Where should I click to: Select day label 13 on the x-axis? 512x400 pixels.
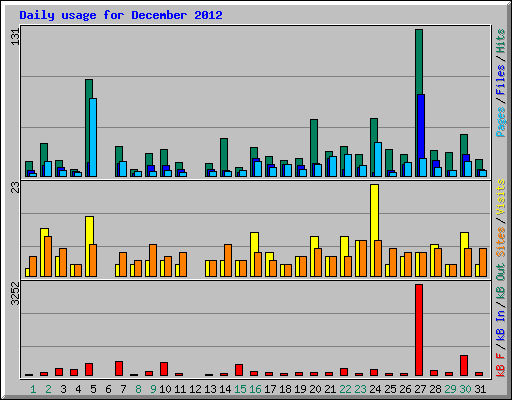point(210,389)
